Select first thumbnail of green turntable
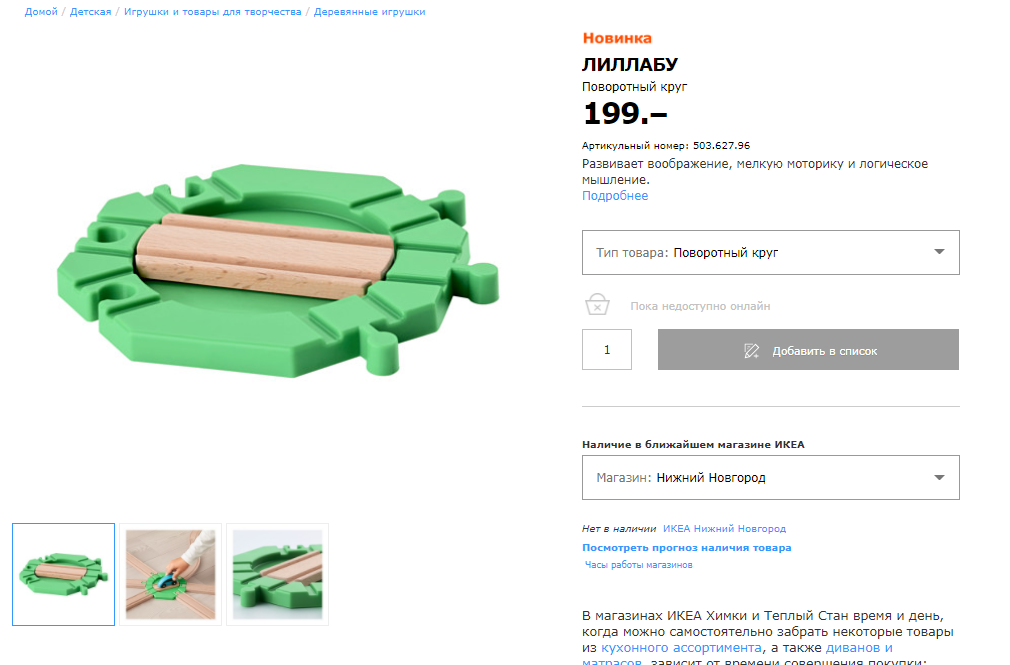 point(64,574)
